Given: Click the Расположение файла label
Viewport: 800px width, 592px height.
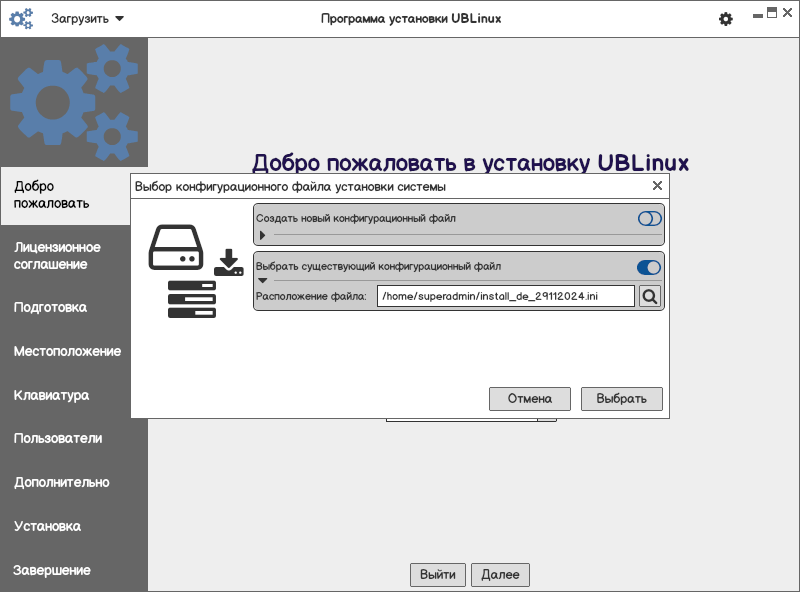Looking at the screenshot, I should click(311, 297).
